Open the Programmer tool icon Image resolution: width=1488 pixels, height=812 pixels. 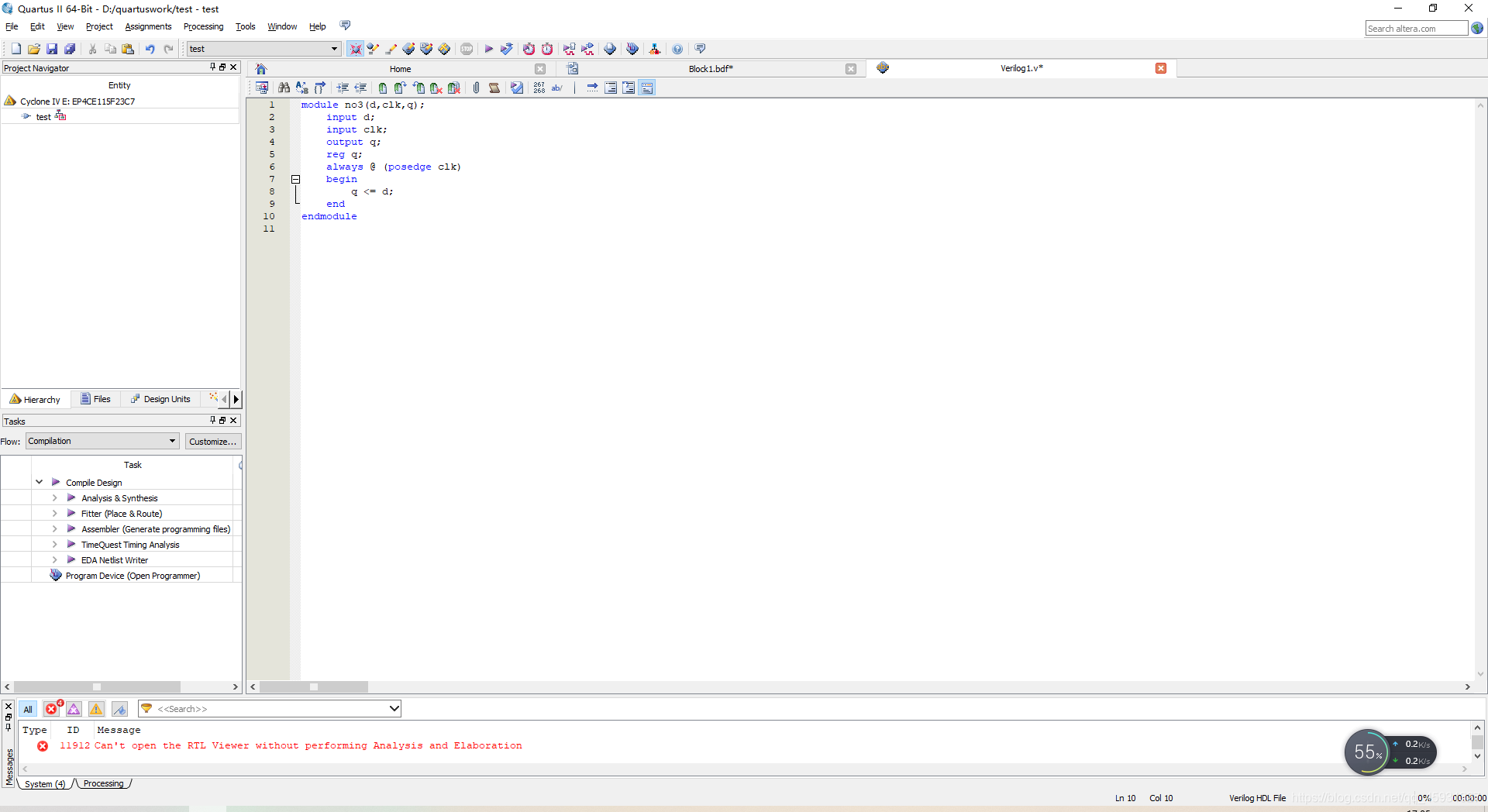pos(632,49)
